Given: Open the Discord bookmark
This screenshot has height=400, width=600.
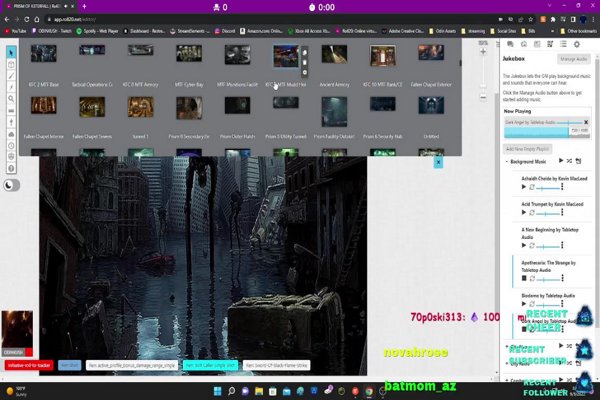Looking at the screenshot, I should click(x=225, y=31).
